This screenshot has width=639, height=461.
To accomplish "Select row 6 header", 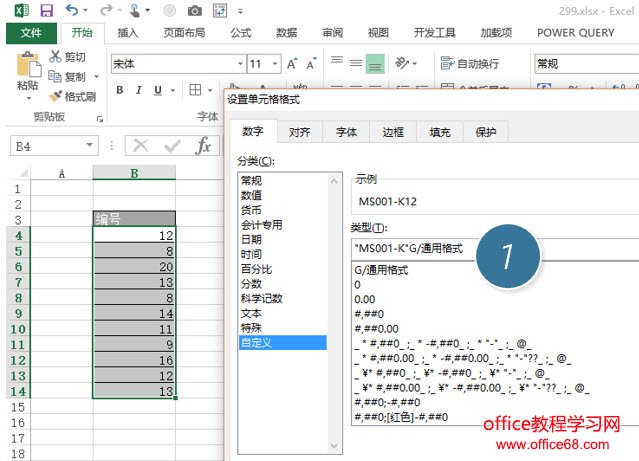I will pyautogui.click(x=19, y=267).
